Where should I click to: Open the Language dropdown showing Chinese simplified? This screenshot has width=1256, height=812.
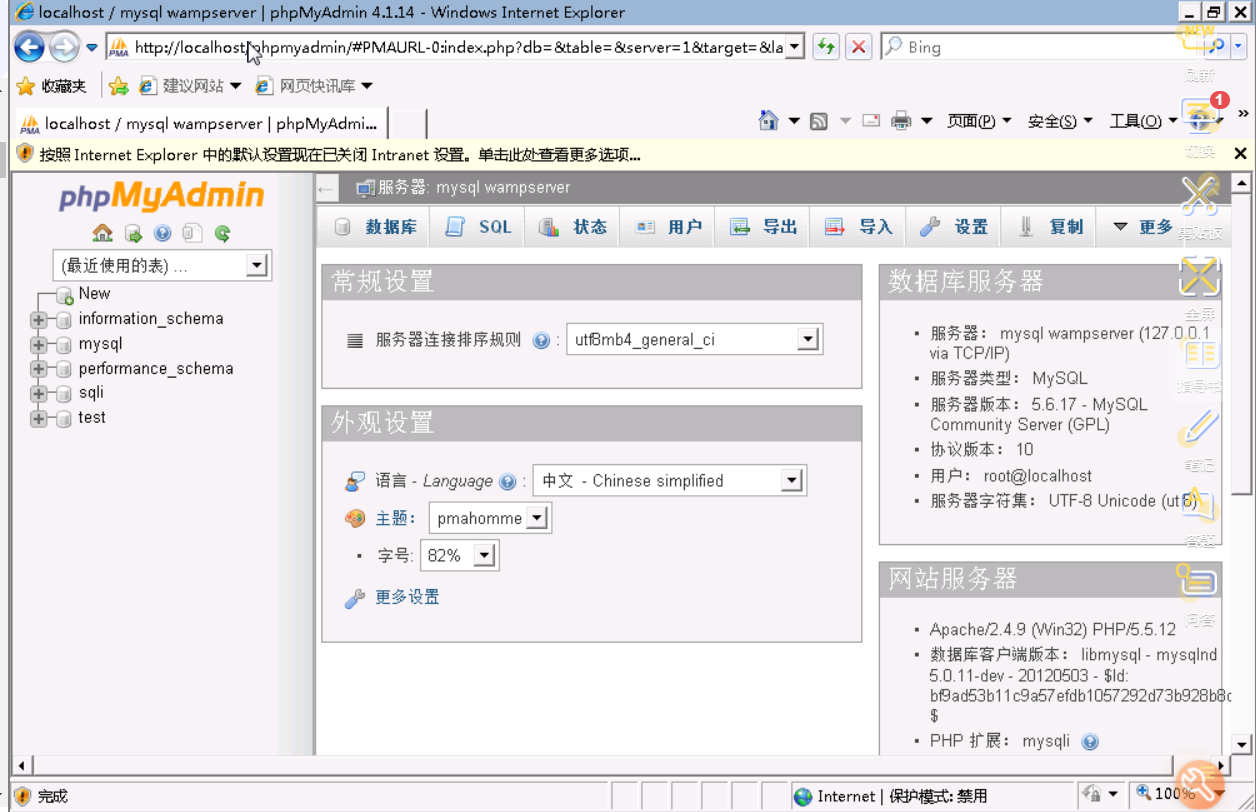(x=669, y=481)
